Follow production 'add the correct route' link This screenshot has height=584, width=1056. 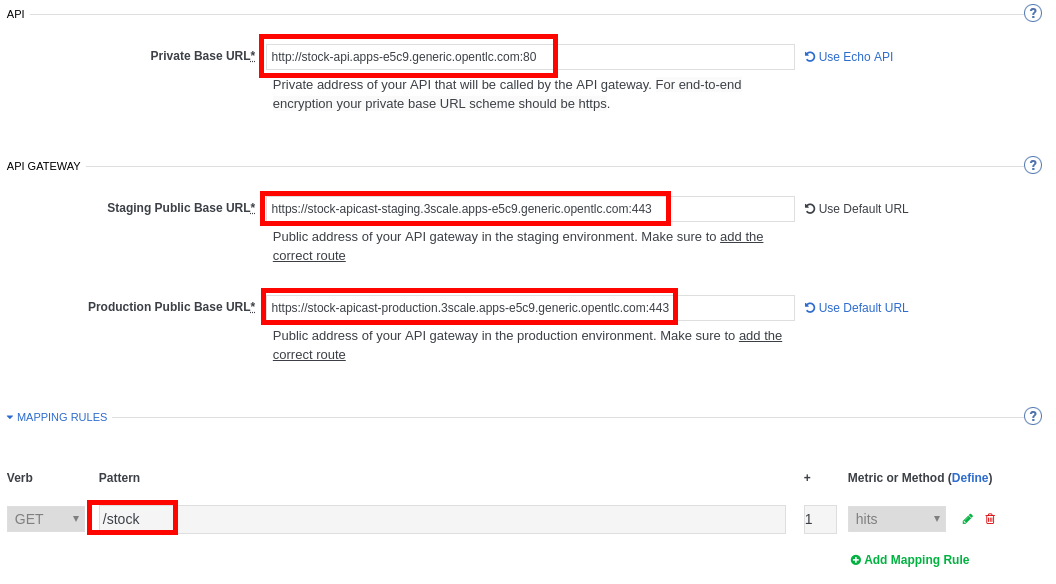[x=760, y=336]
